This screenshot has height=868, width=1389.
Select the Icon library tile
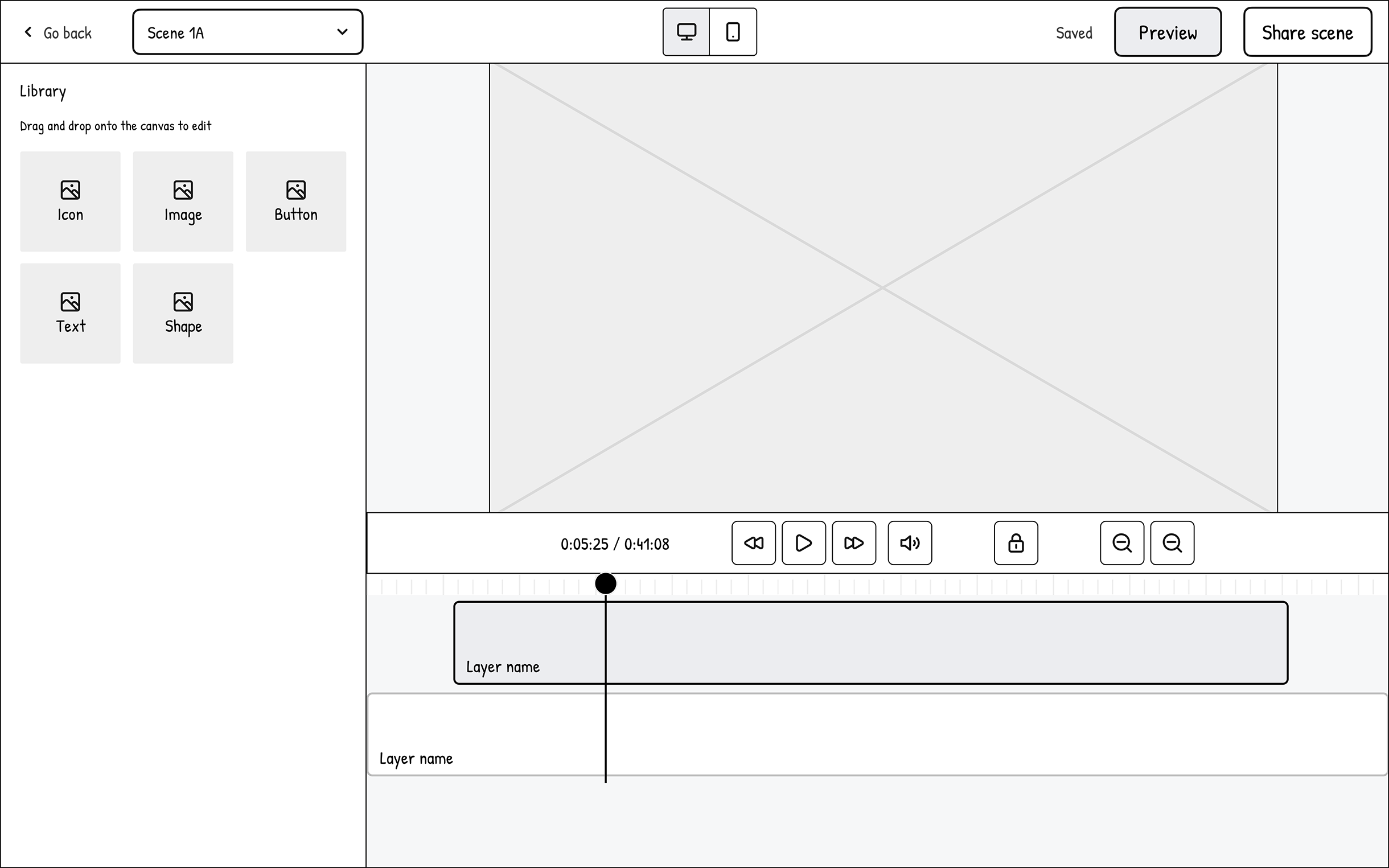(71, 201)
